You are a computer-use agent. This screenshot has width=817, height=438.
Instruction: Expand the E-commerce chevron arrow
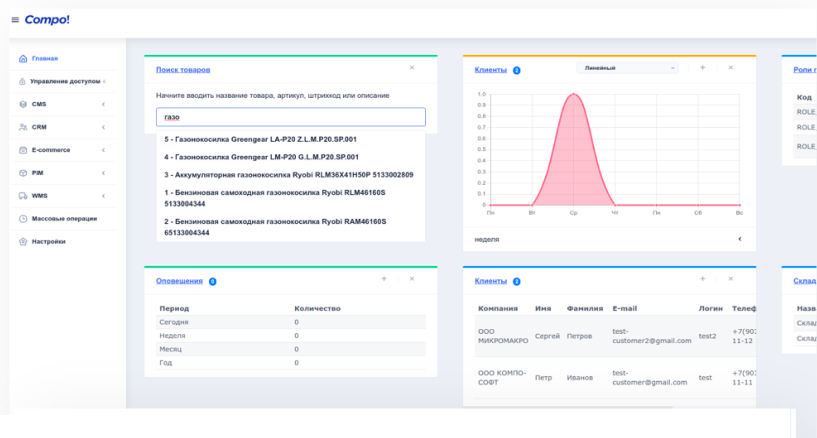pos(103,150)
